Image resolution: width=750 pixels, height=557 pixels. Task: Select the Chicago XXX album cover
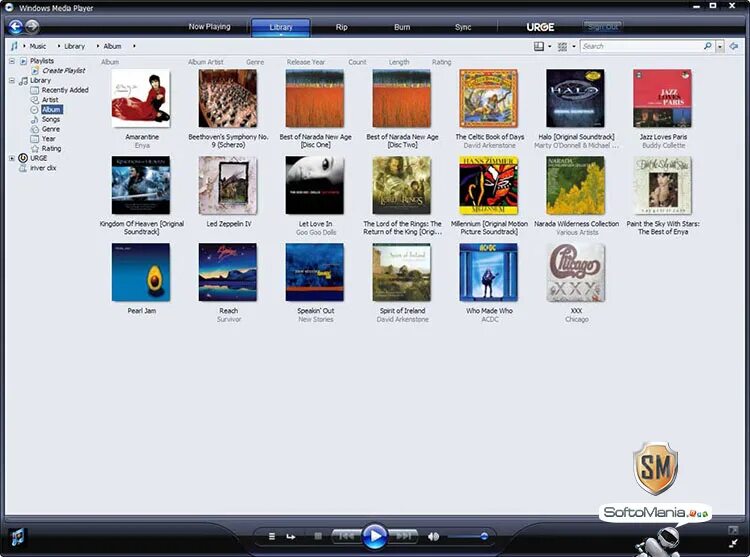(x=575, y=273)
